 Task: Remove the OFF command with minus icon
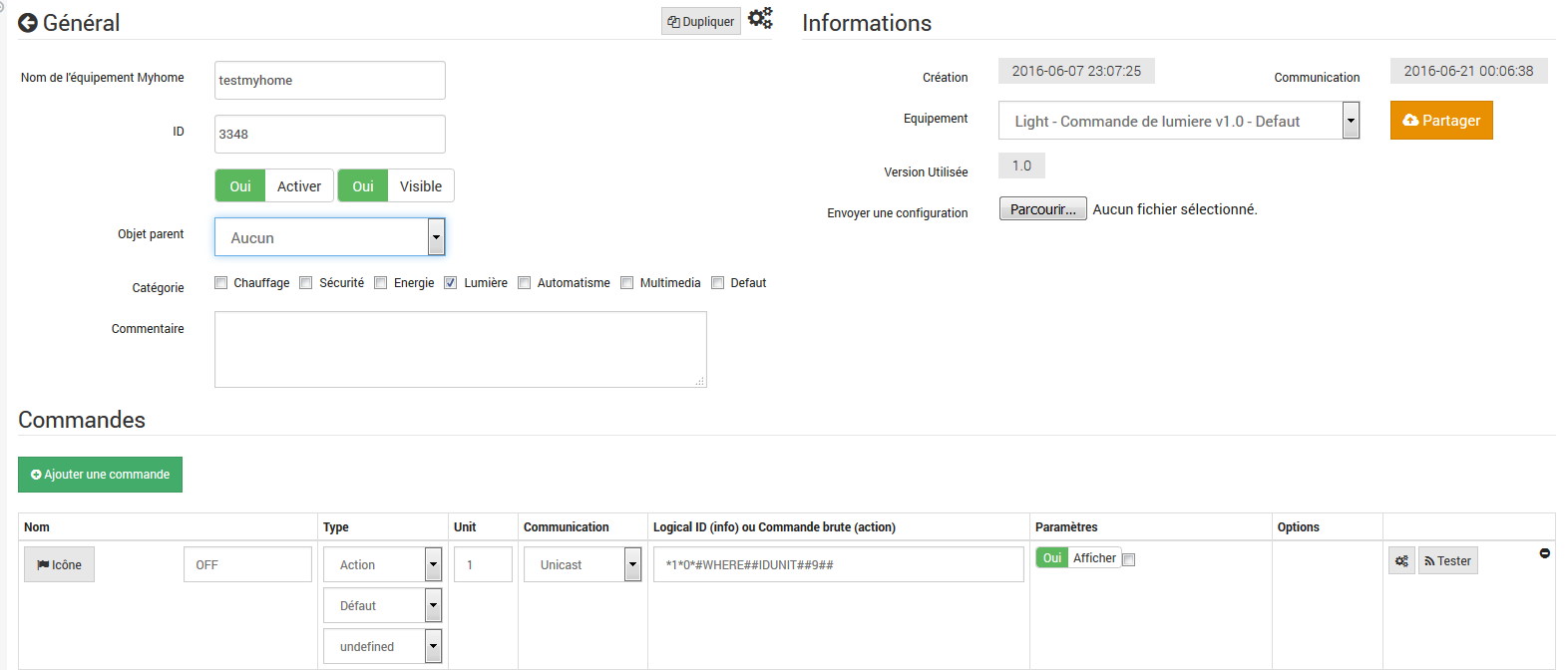(1544, 553)
